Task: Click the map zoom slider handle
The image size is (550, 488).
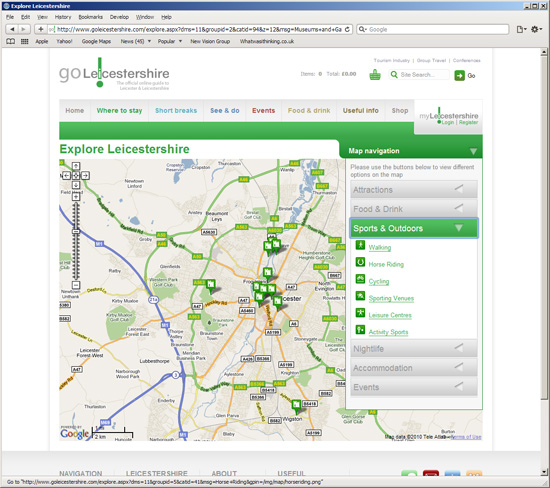Action: click(x=76, y=232)
